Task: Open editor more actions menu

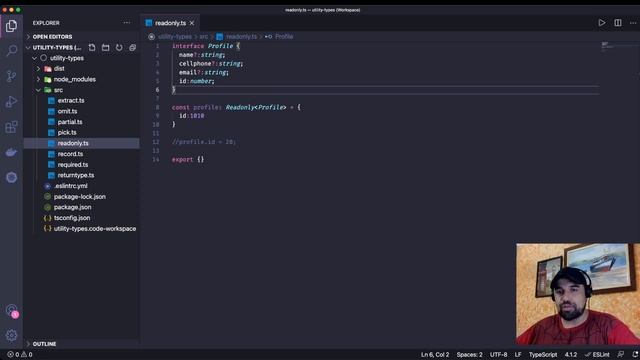Action: tap(633, 23)
